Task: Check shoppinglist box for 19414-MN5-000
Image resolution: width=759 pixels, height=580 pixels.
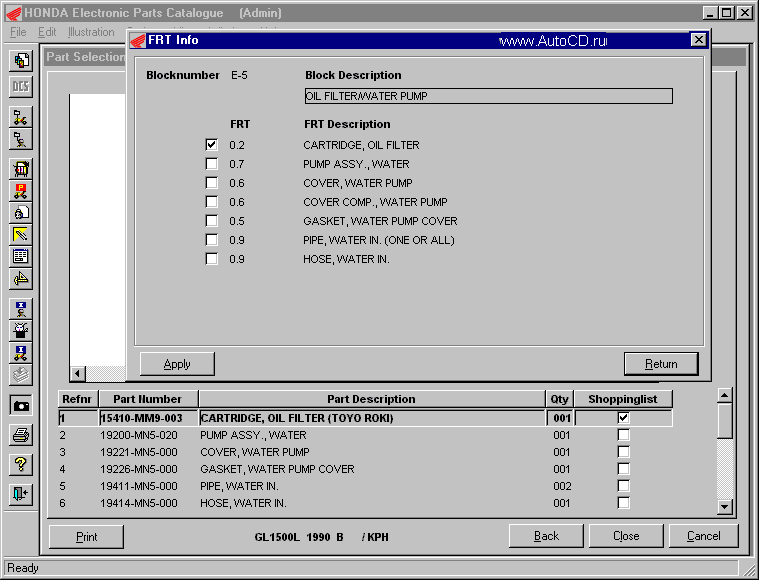Action: click(x=623, y=503)
